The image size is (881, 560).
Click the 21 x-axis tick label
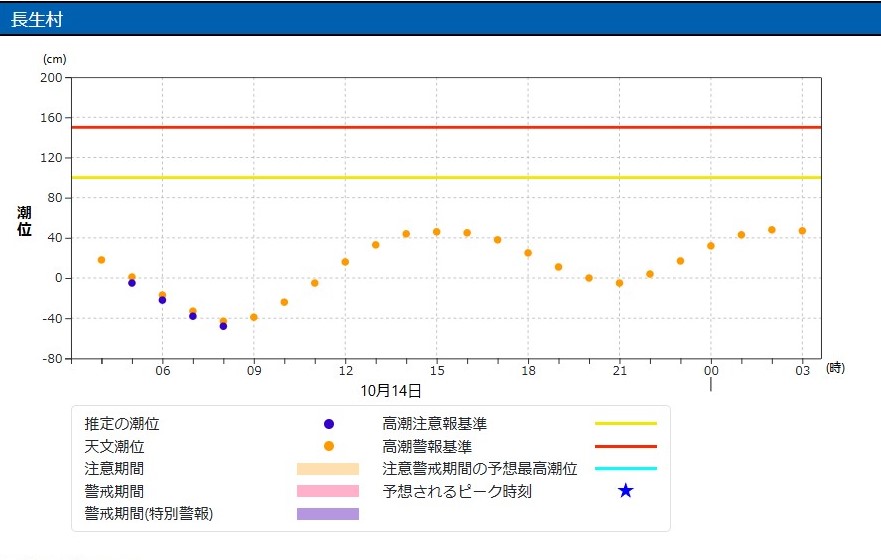(619, 371)
